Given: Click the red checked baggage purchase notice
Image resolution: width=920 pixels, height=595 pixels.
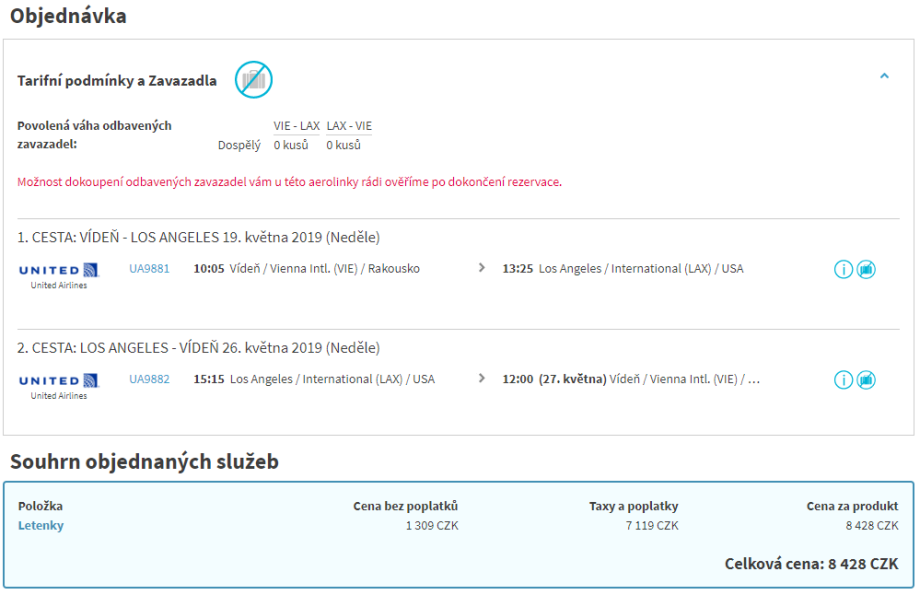Looking at the screenshot, I should pos(289,183).
